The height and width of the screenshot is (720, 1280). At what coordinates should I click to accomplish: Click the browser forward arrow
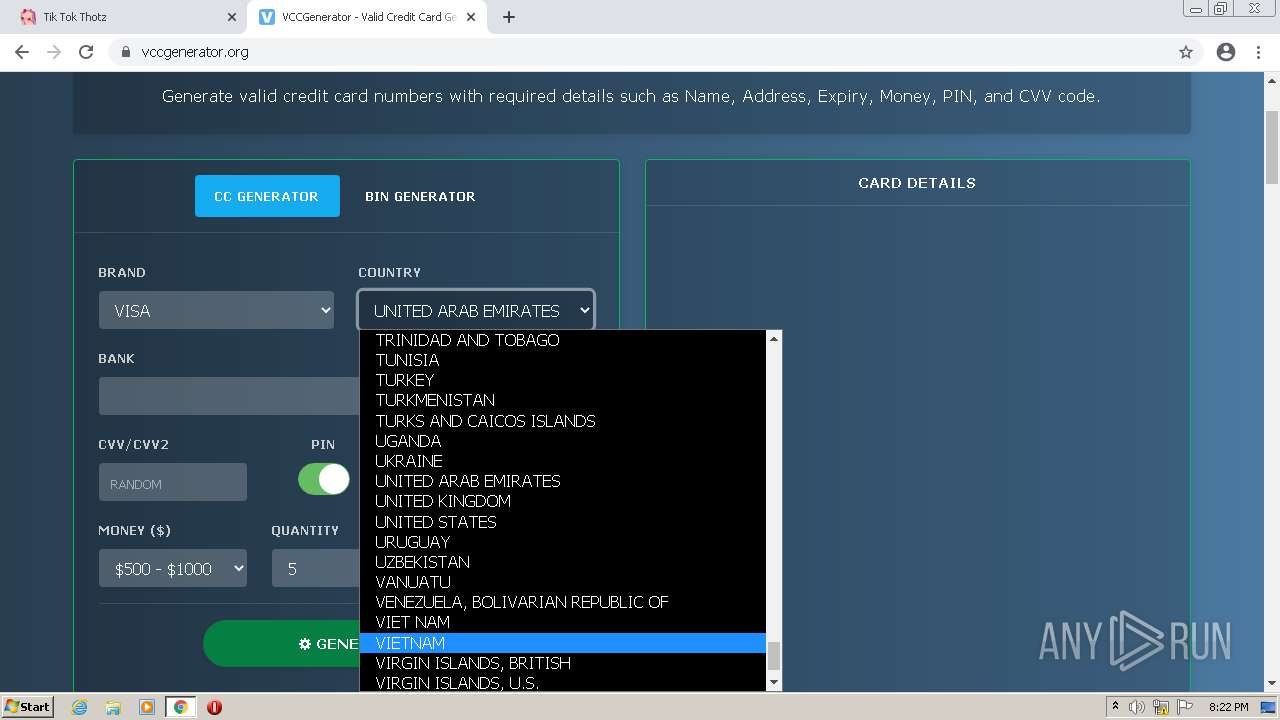[54, 52]
